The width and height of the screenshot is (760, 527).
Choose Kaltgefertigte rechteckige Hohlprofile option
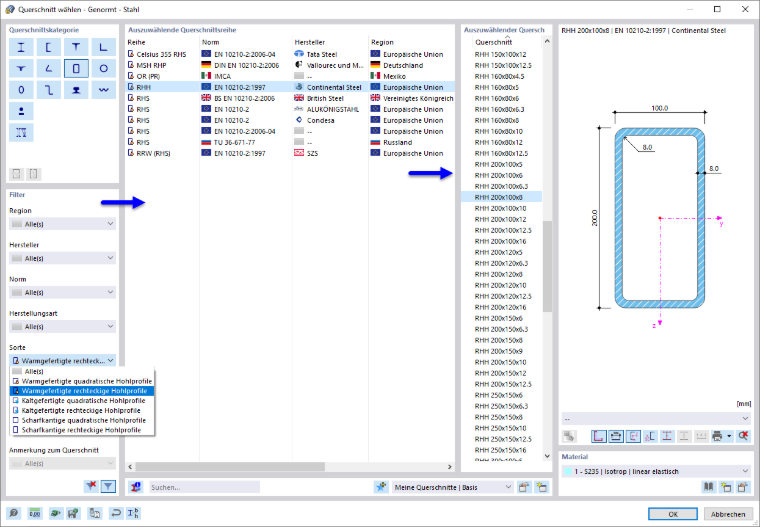pyautogui.click(x=82, y=410)
